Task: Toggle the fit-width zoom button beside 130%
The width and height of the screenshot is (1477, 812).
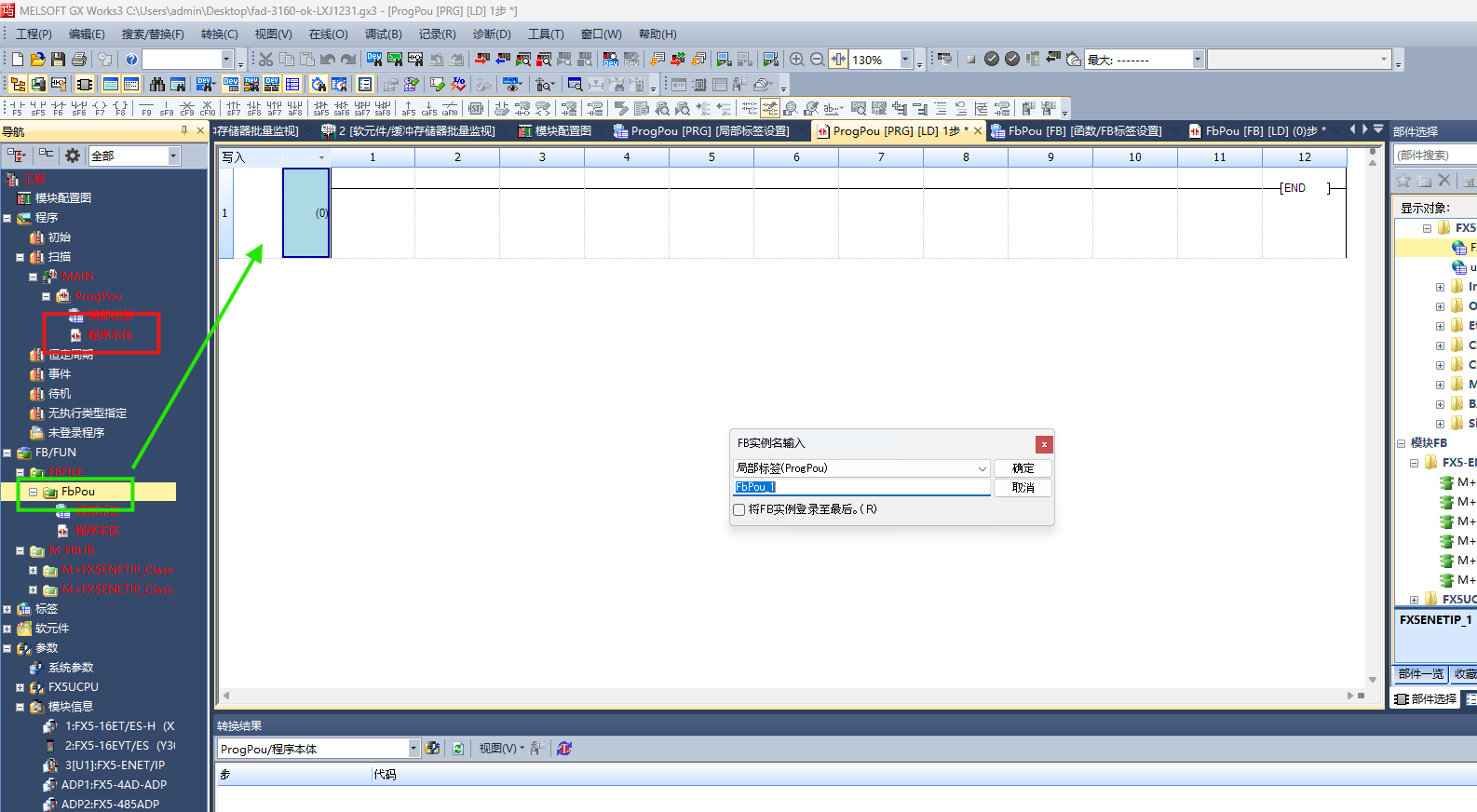Action: 838,60
